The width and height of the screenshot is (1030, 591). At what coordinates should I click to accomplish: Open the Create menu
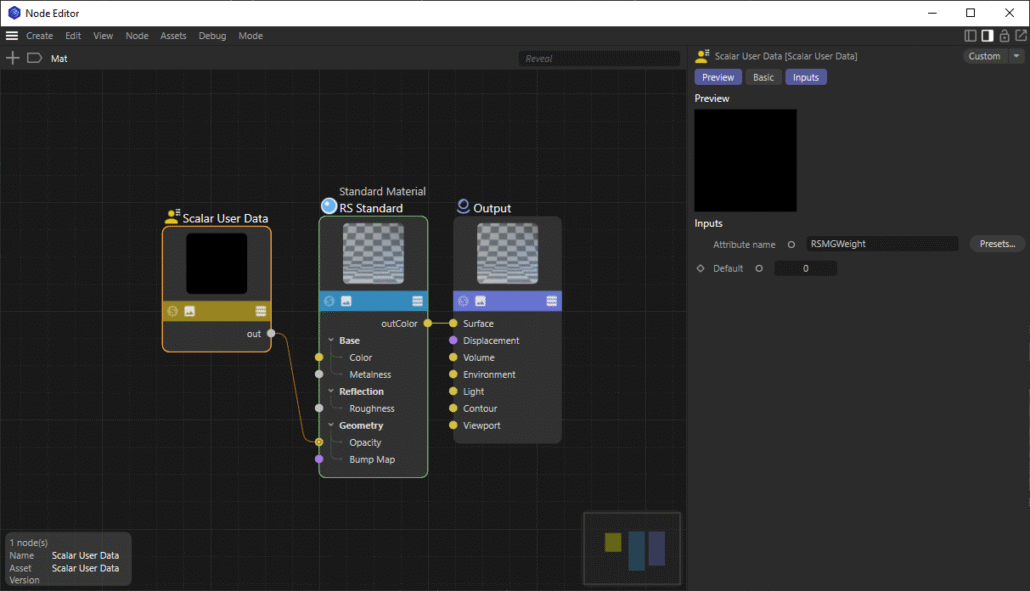tap(40, 35)
